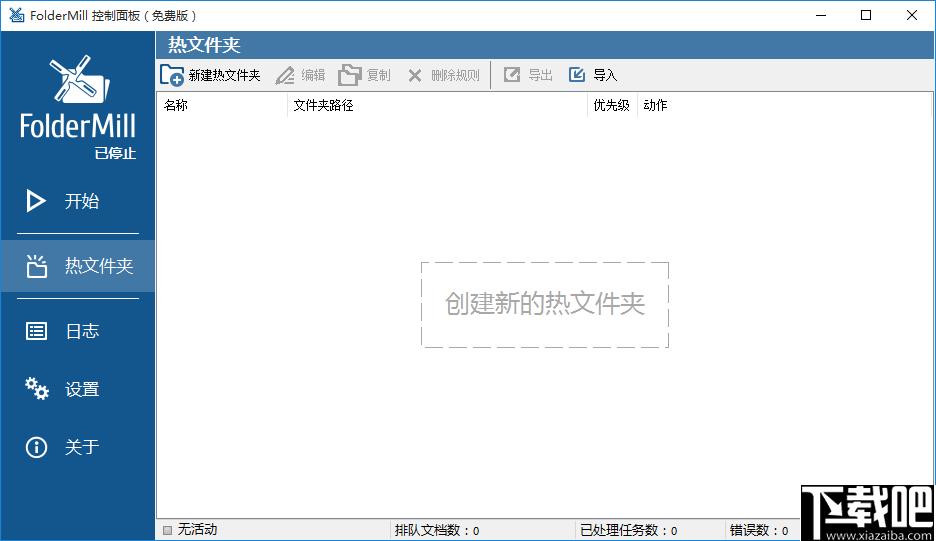Click the 导出 toolbar button label

540,75
